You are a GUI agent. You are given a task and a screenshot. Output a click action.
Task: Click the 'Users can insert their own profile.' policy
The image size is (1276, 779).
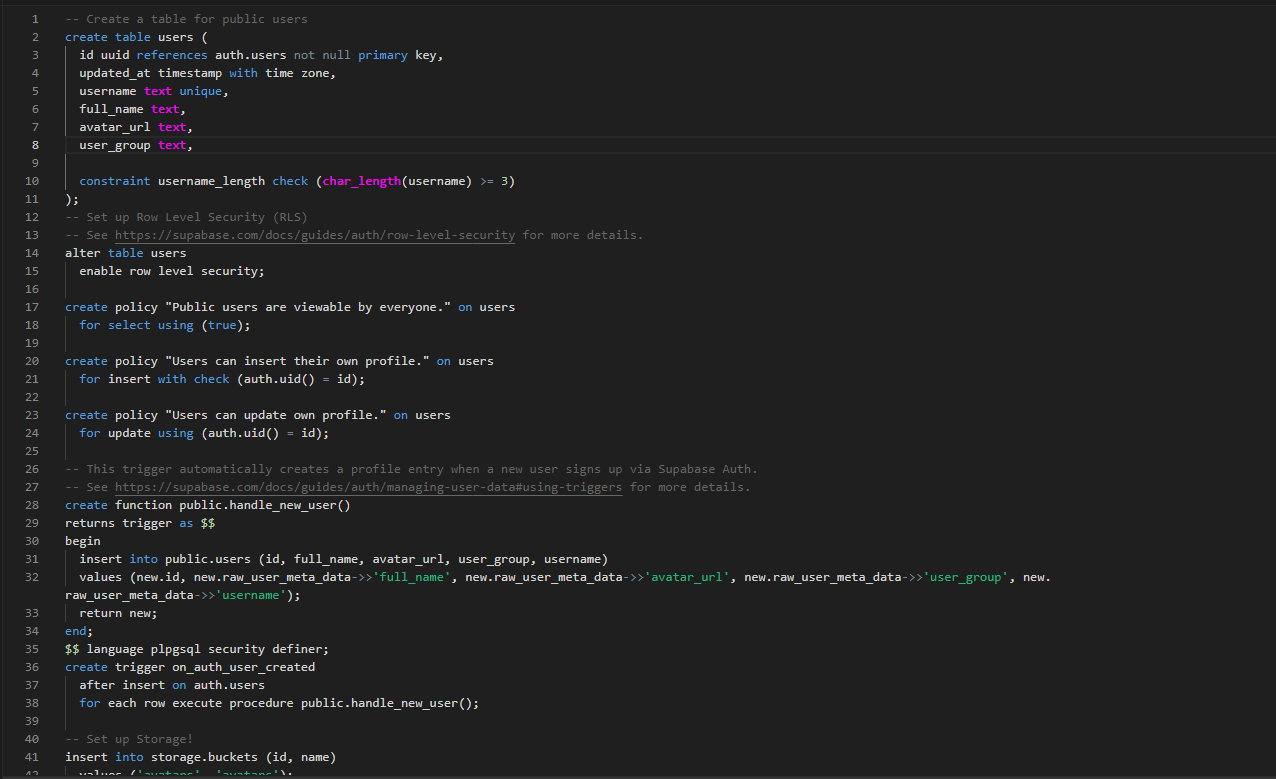point(279,361)
